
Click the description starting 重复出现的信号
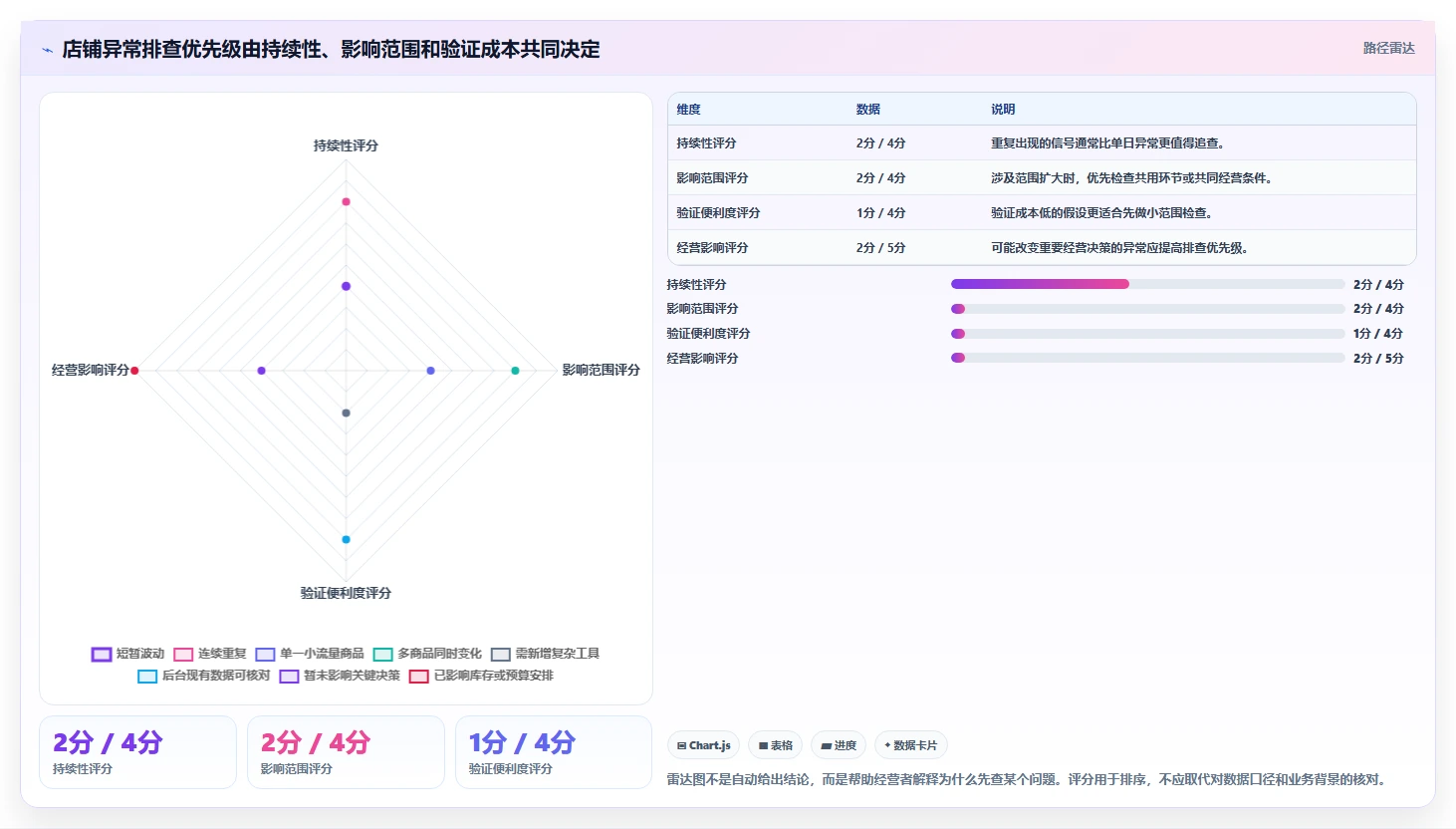pyautogui.click(x=1107, y=143)
